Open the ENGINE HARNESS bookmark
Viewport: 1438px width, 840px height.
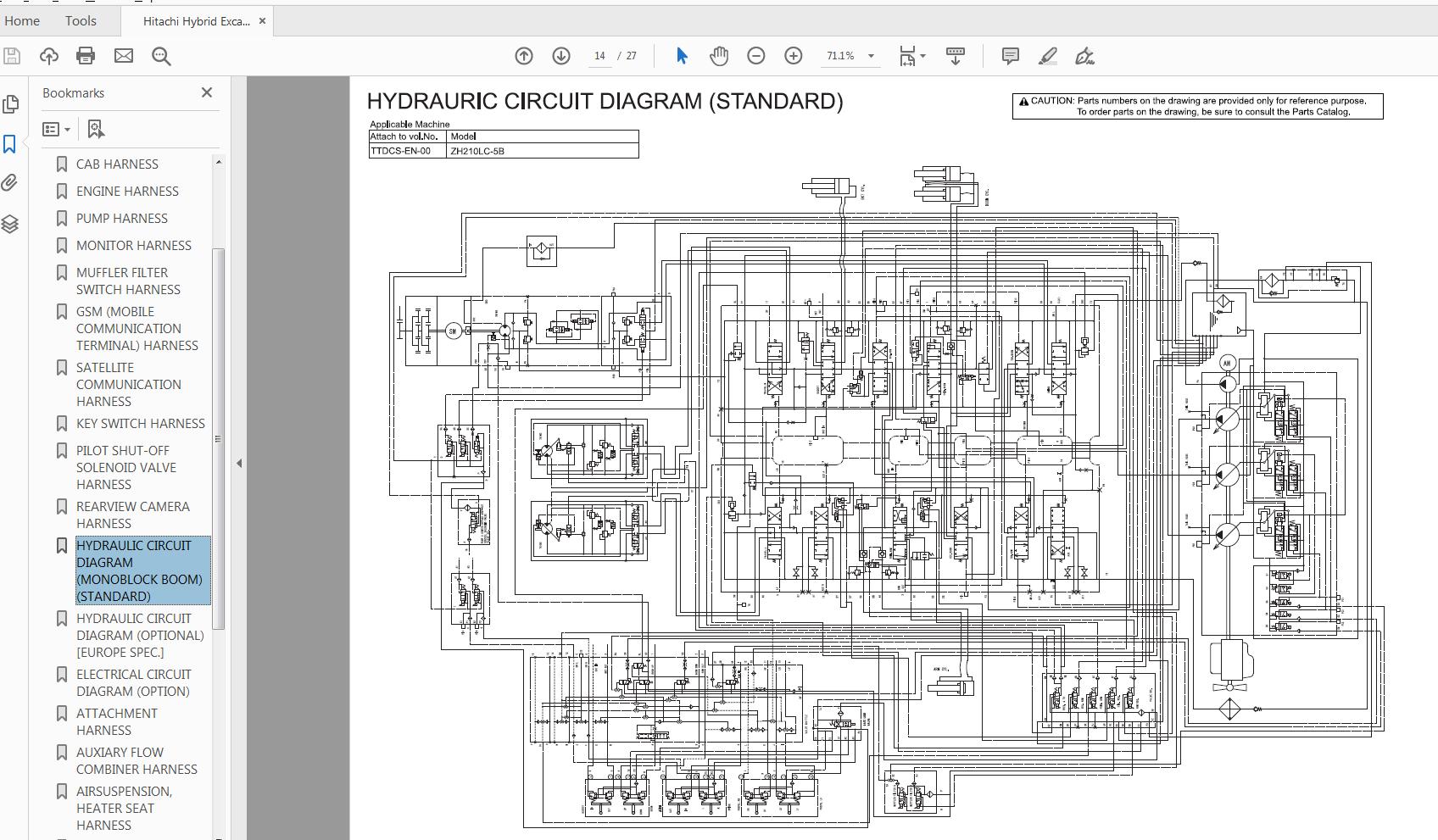(x=127, y=191)
